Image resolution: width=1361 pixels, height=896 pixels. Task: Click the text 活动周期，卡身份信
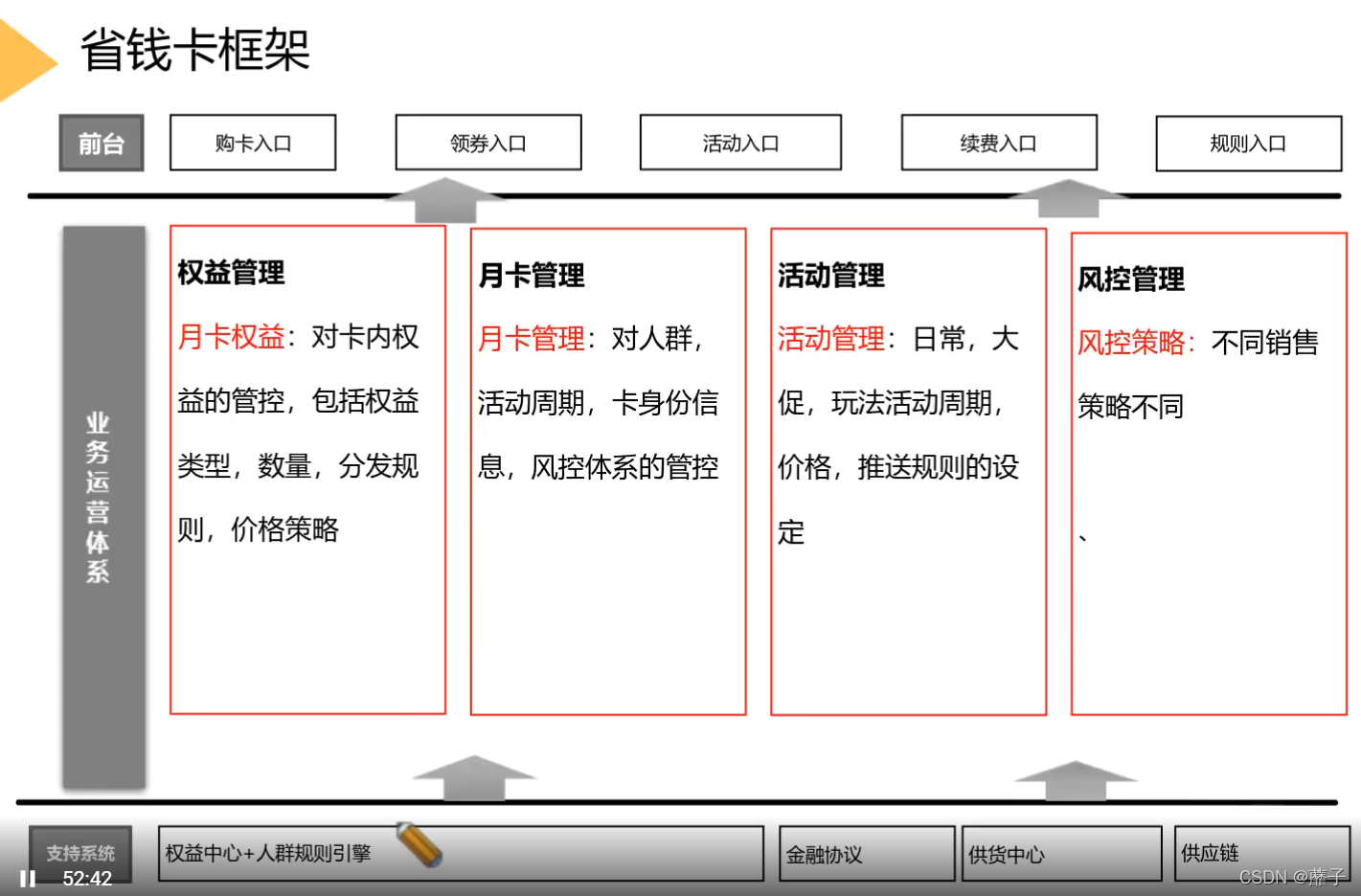[x=599, y=403]
